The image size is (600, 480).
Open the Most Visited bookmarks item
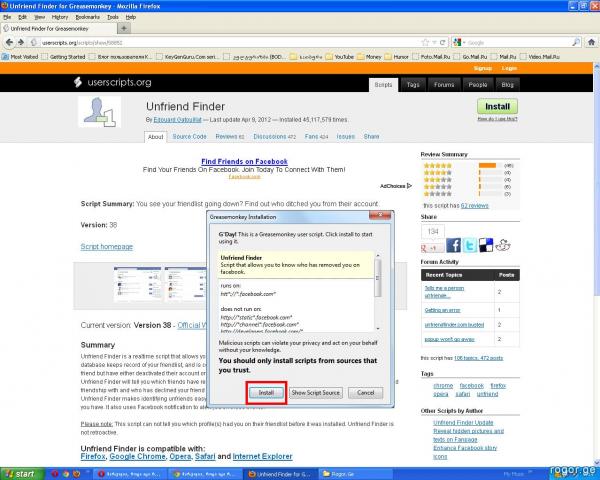[20, 57]
